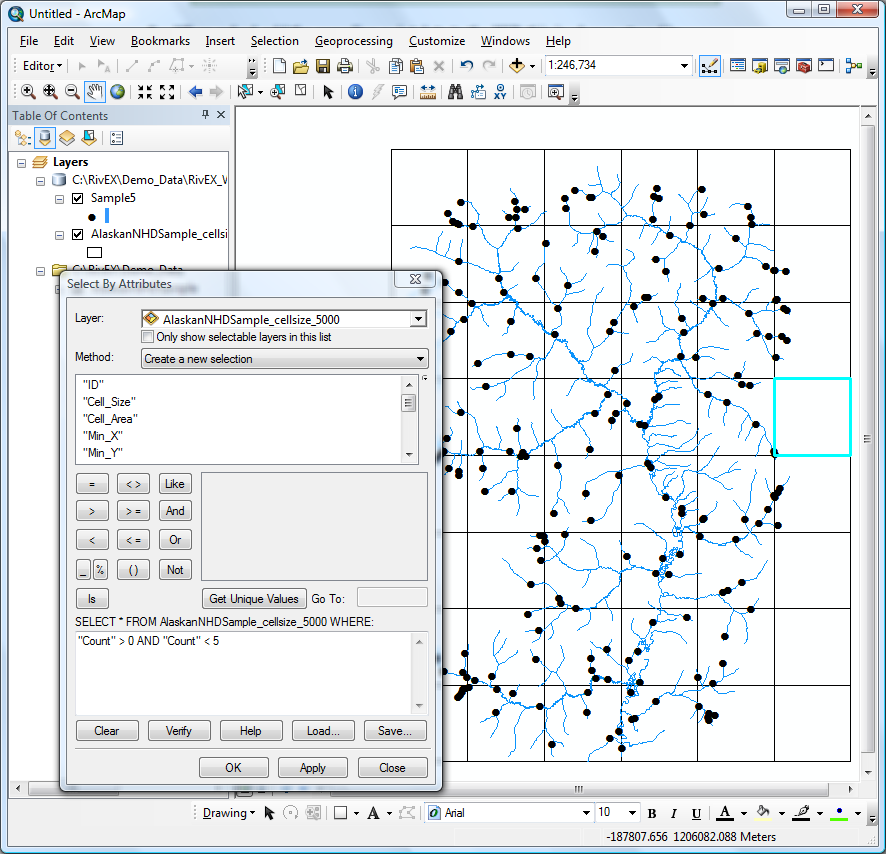The height and width of the screenshot is (854, 886).
Task: Click the Save map icon
Action: [323, 66]
